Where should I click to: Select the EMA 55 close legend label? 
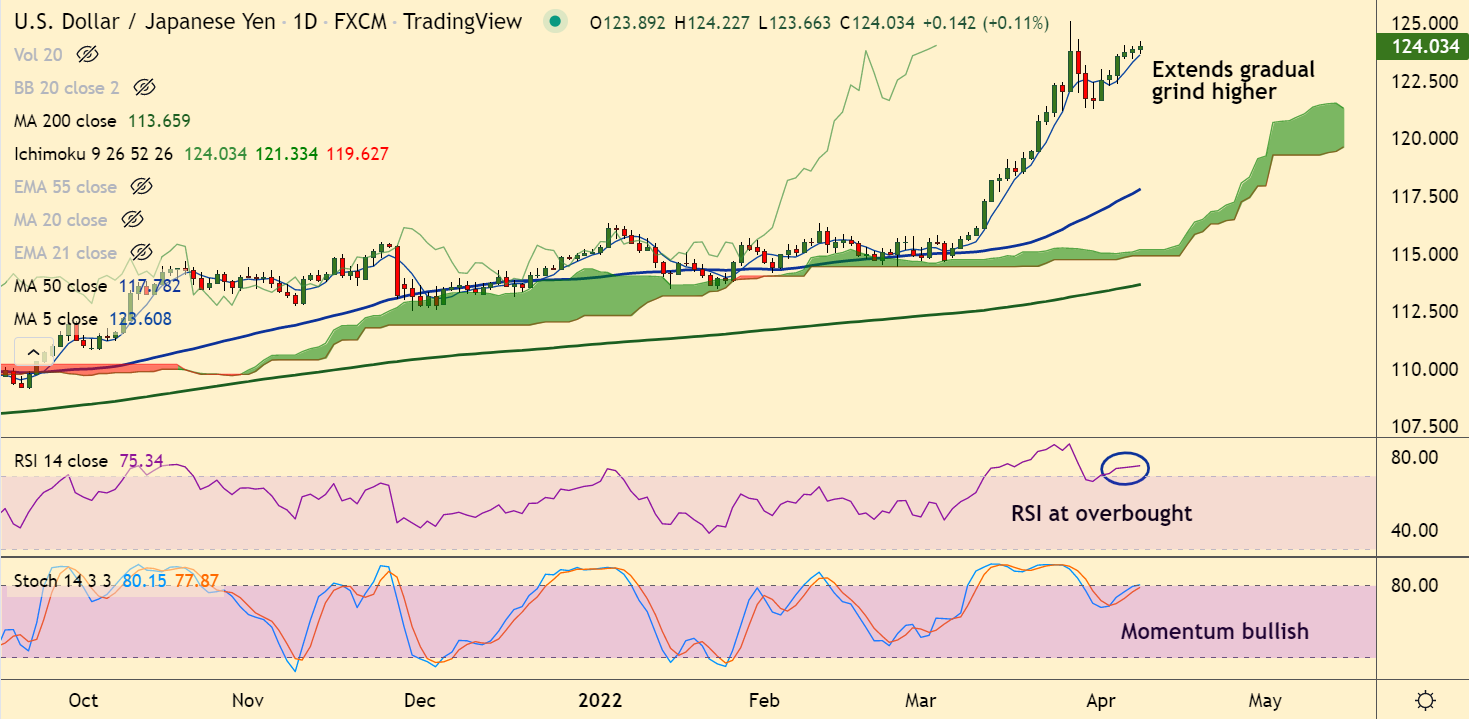[x=65, y=187]
